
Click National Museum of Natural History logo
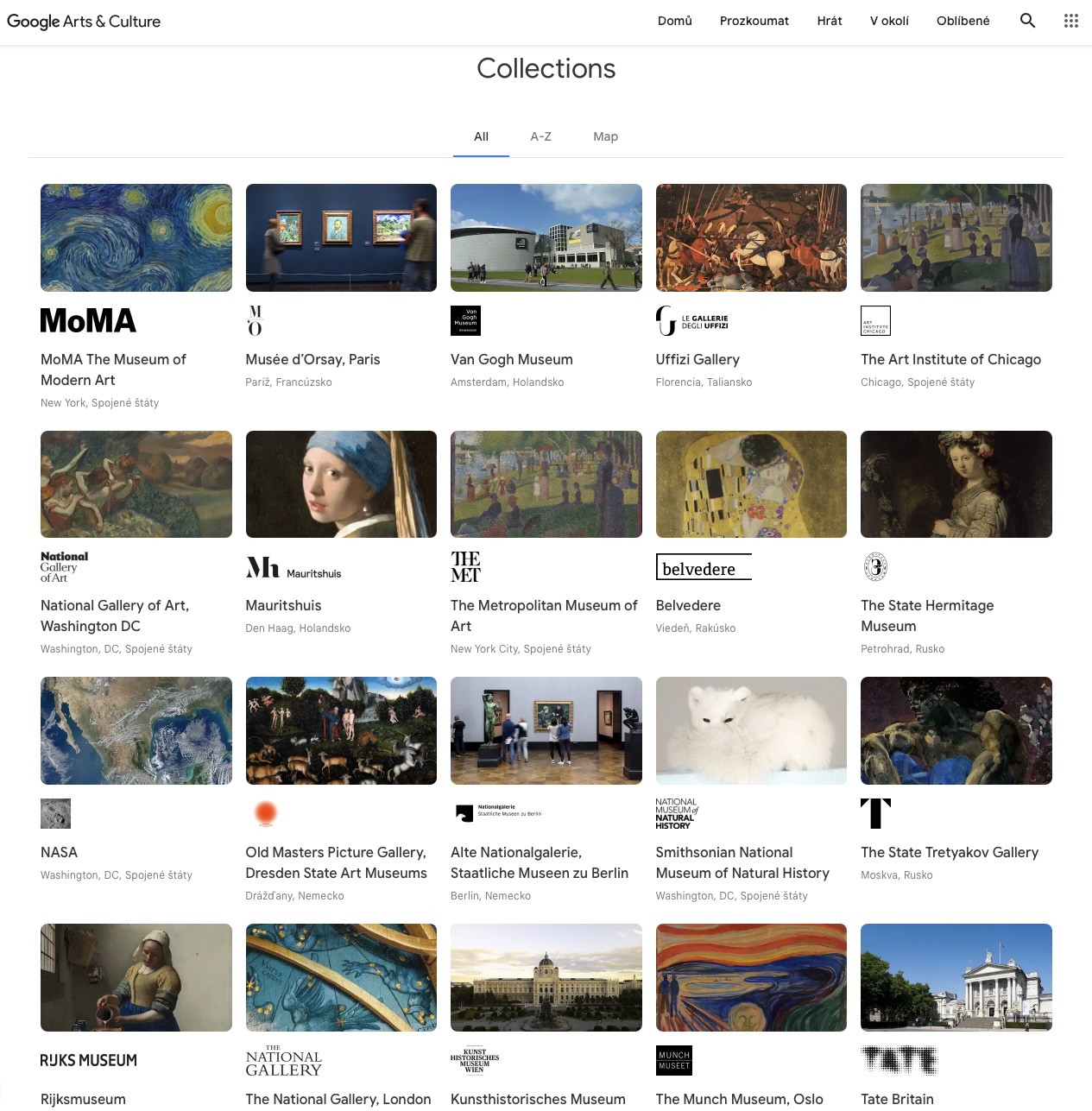(x=678, y=814)
